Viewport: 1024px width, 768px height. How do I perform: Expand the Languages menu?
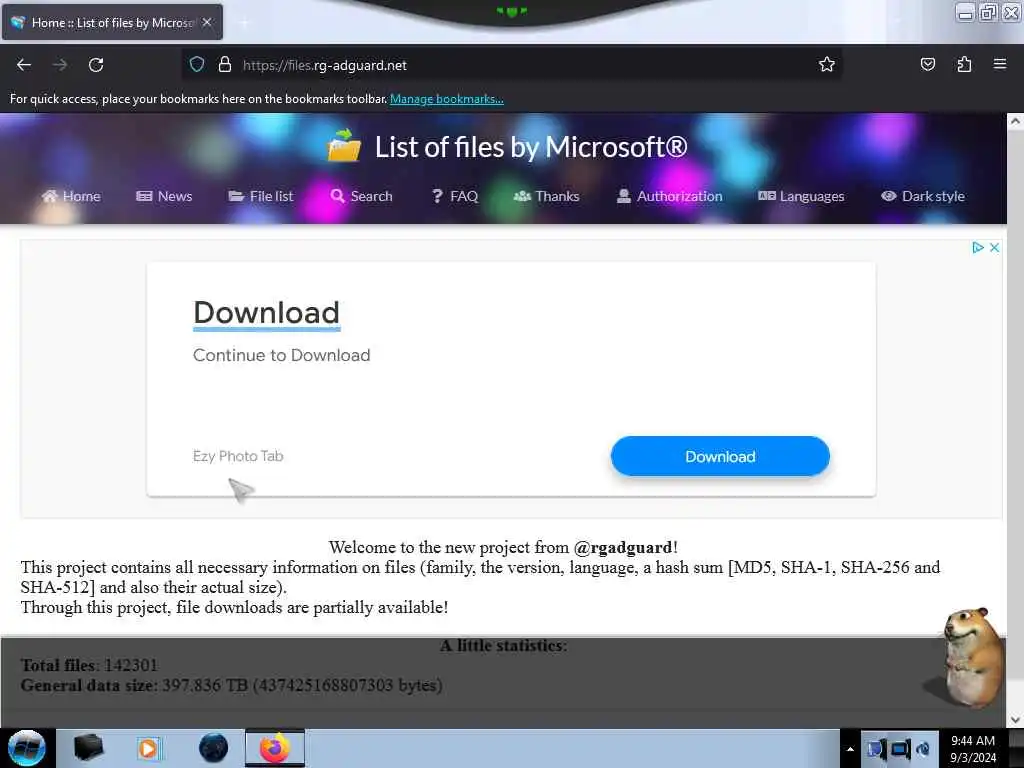click(801, 196)
